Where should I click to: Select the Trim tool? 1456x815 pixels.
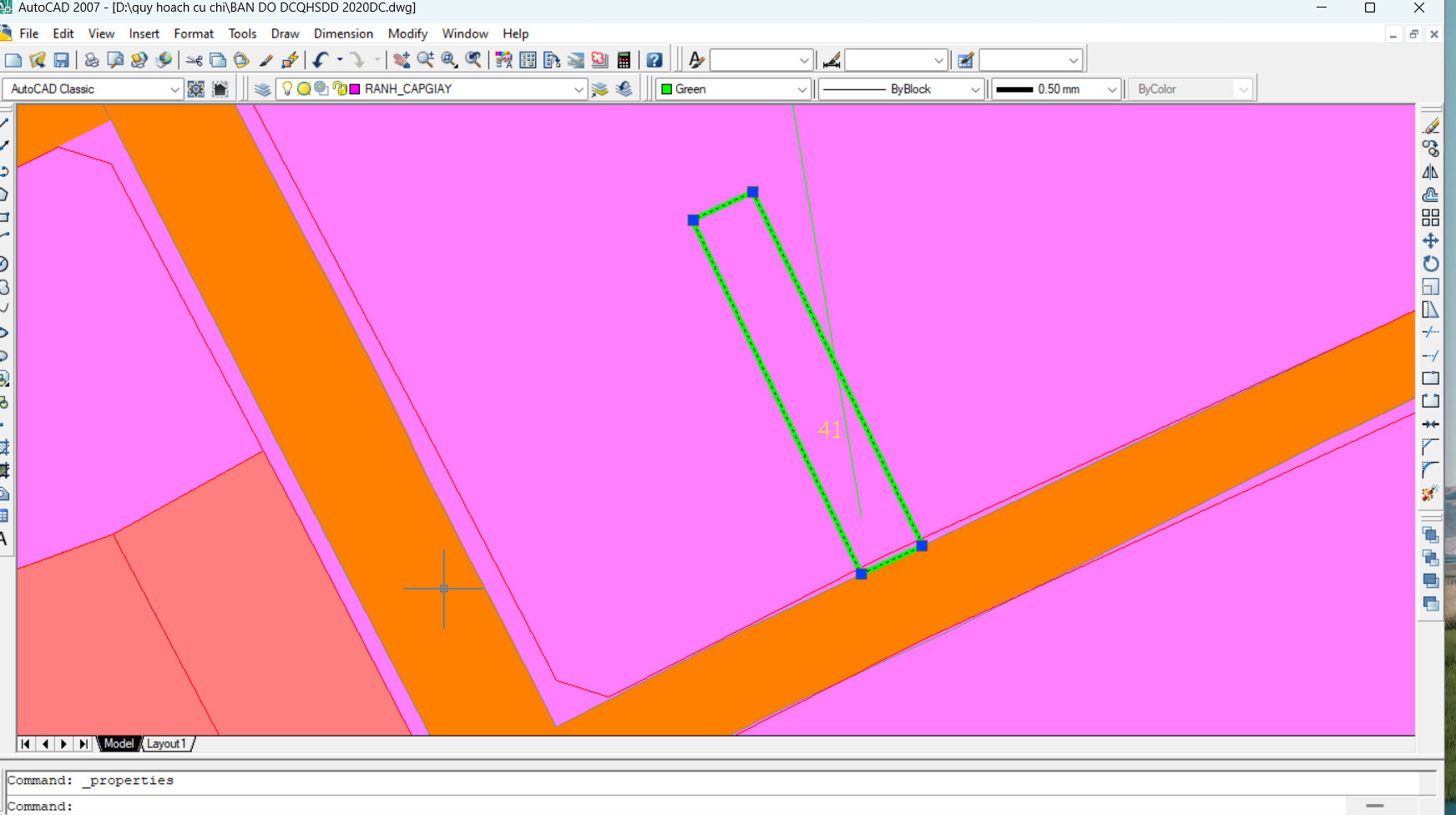pyautogui.click(x=1431, y=332)
